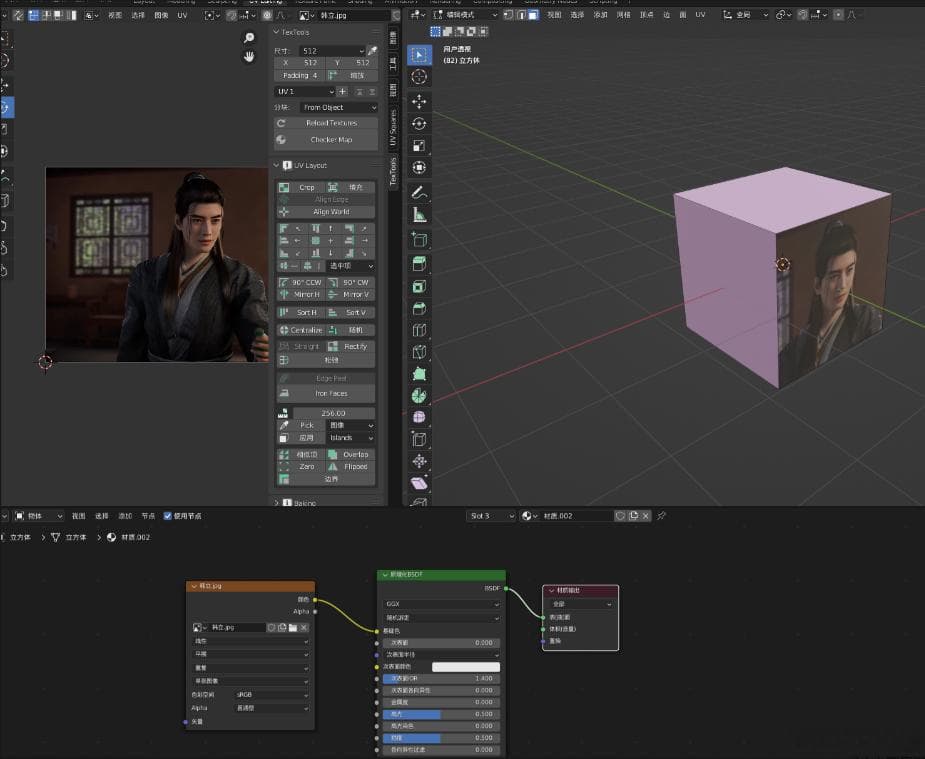Select the Bevel tool
Image resolution: width=925 pixels, height=759 pixels.
[419, 308]
